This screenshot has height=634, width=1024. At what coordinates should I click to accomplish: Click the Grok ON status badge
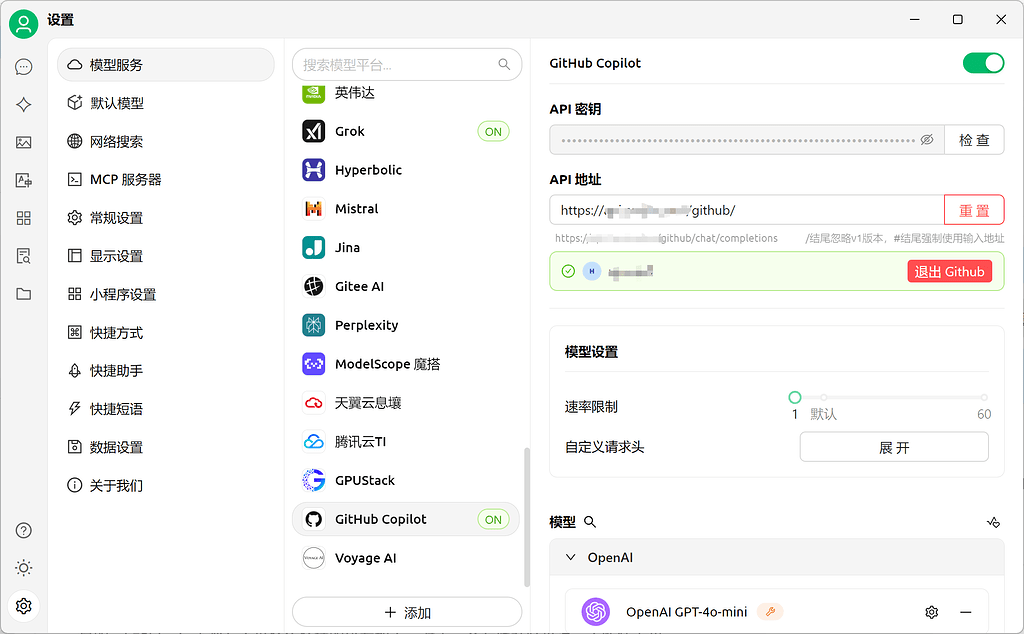pos(493,131)
